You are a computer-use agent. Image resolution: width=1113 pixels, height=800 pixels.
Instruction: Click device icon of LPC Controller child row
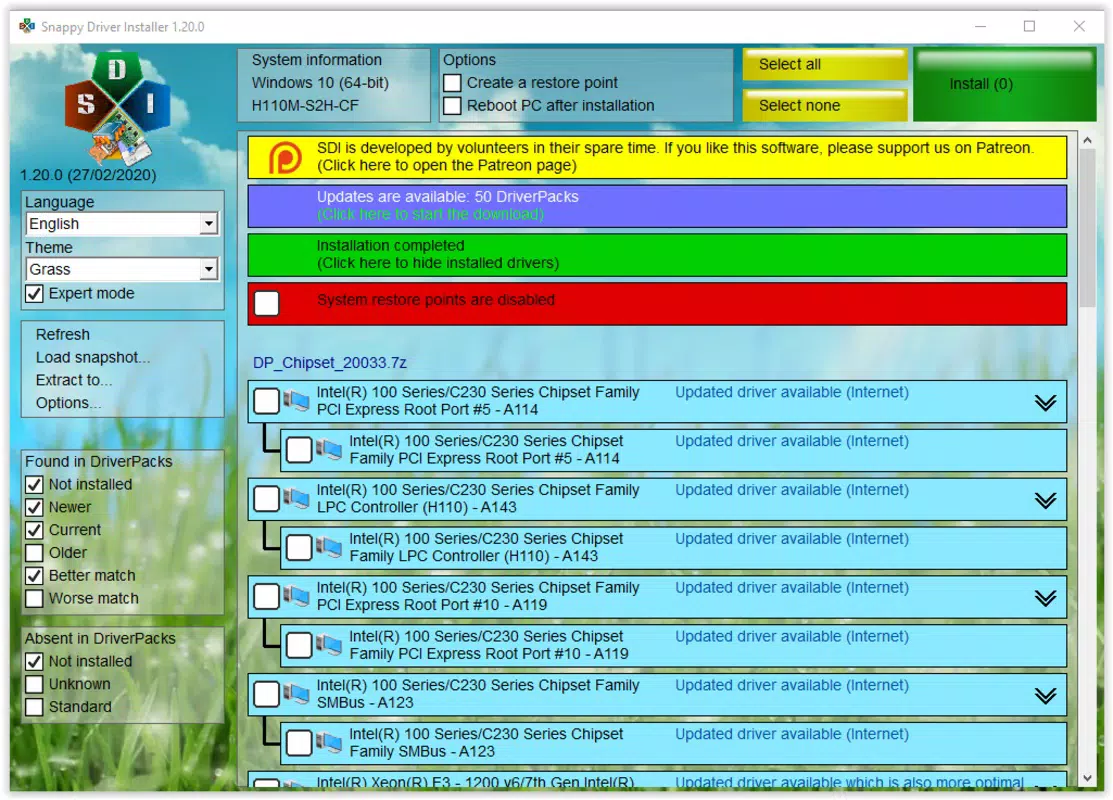coord(329,547)
